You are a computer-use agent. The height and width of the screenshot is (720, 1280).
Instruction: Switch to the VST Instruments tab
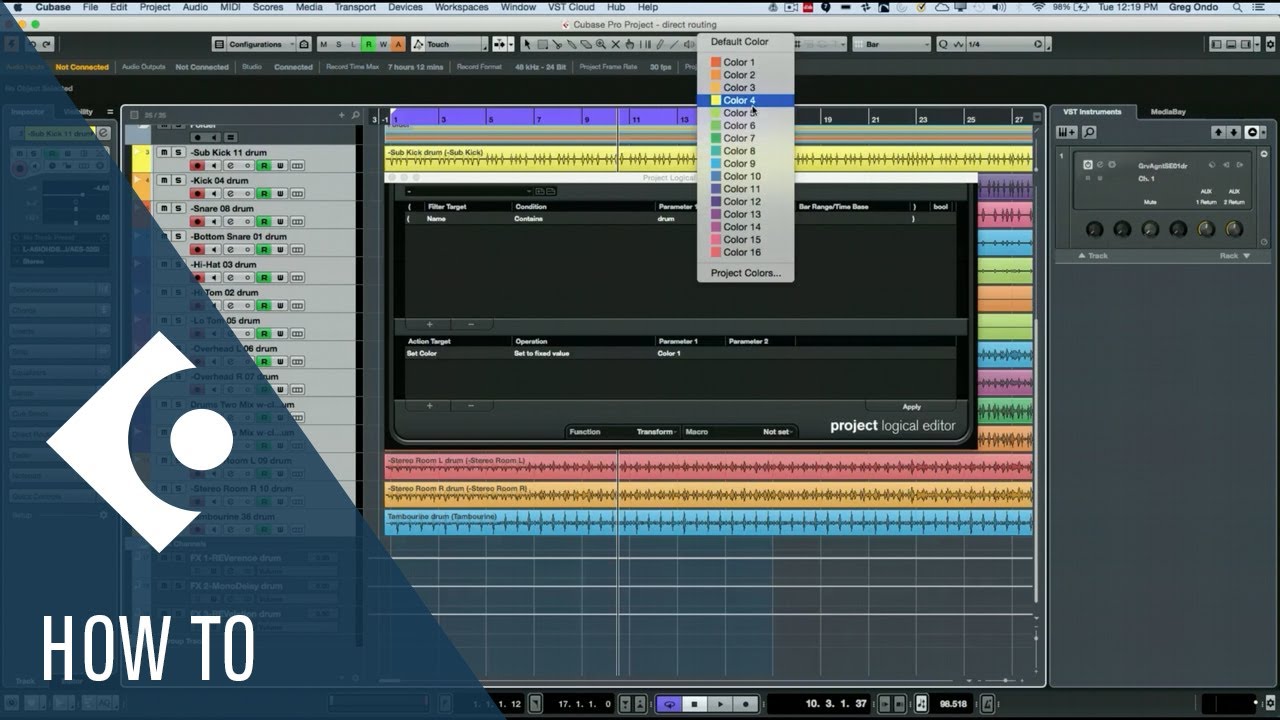tap(1093, 112)
